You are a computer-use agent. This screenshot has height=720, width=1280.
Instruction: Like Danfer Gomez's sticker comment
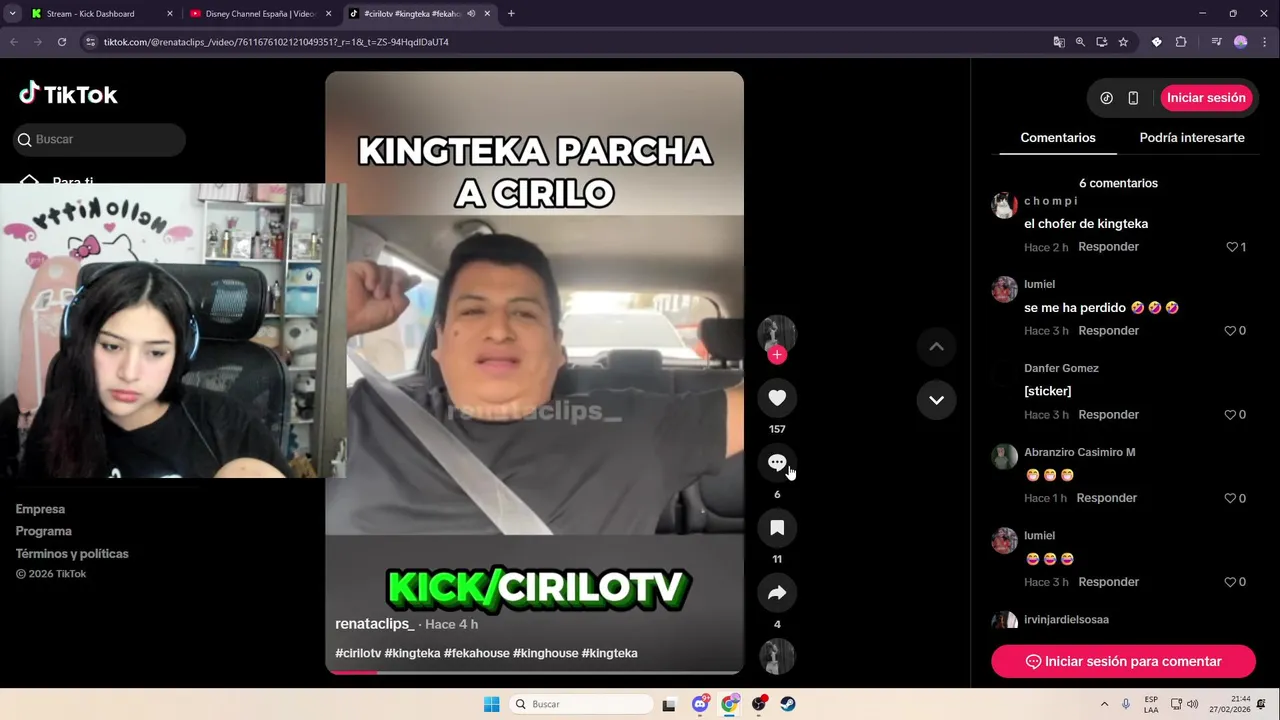point(1231,415)
